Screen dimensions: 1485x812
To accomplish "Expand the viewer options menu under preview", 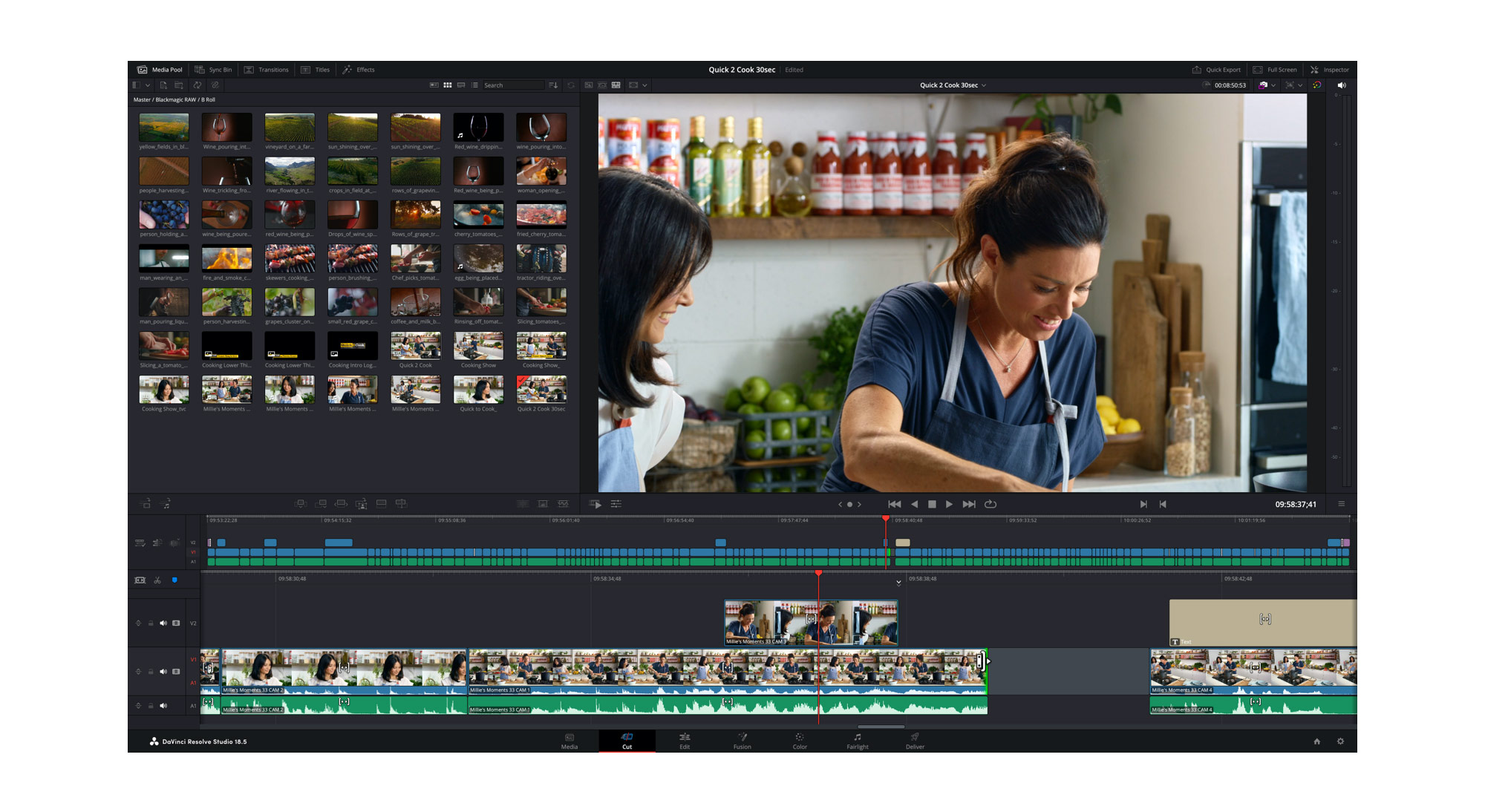I will pyautogui.click(x=1341, y=504).
